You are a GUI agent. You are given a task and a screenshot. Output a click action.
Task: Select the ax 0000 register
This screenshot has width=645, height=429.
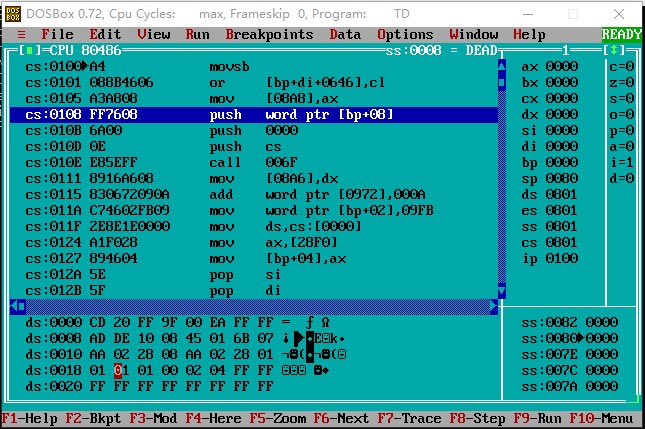(x=550, y=66)
